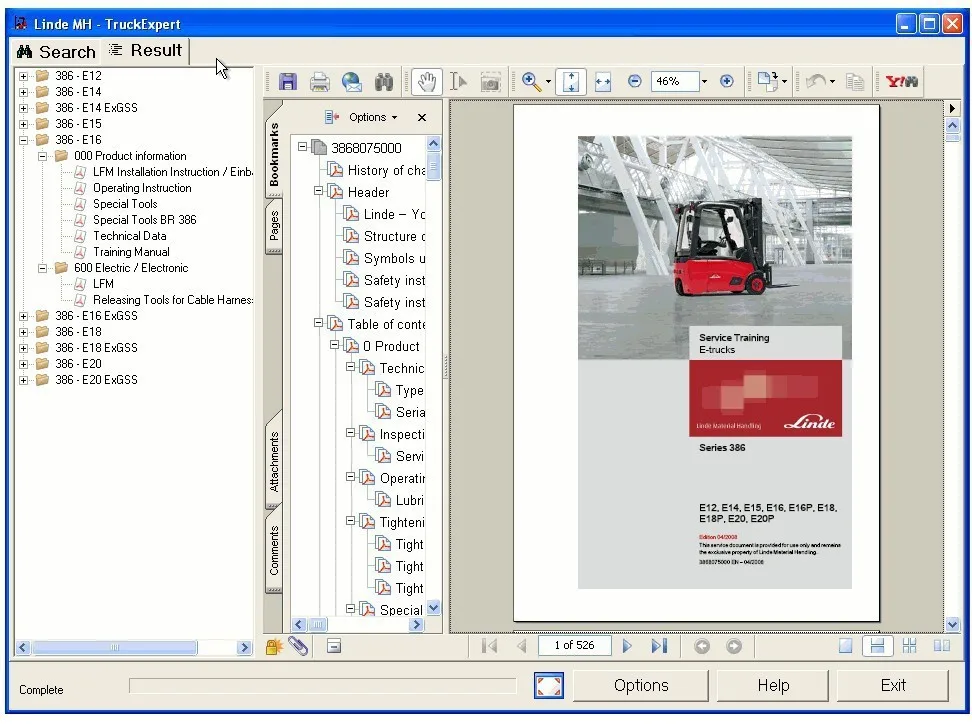The height and width of the screenshot is (724, 972).
Task: Open the Attachments side tab
Action: click(x=273, y=462)
